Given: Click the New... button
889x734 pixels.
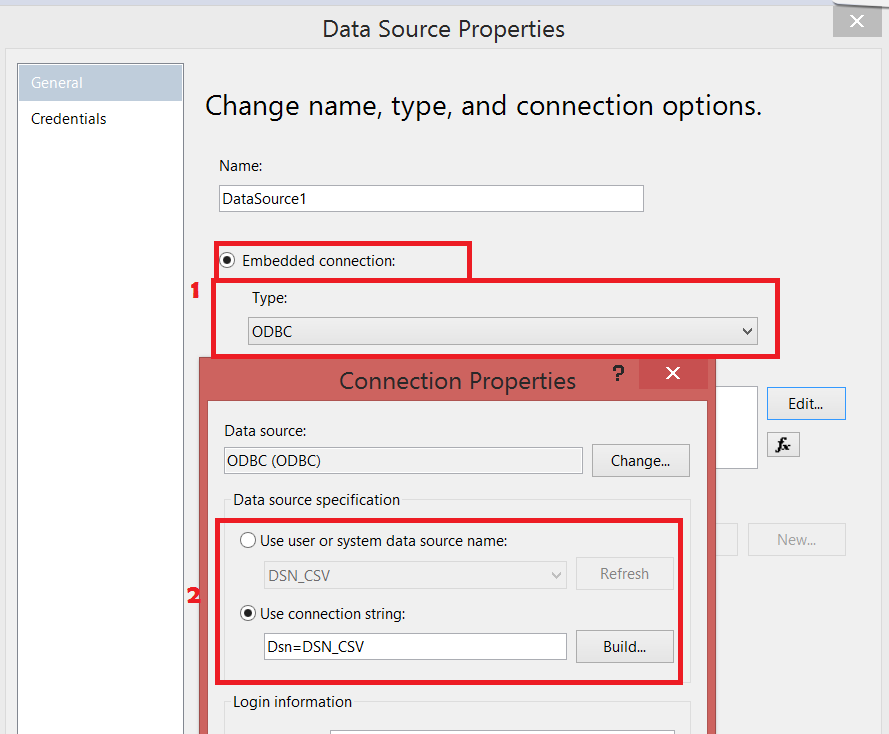Looking at the screenshot, I should [x=796, y=540].
